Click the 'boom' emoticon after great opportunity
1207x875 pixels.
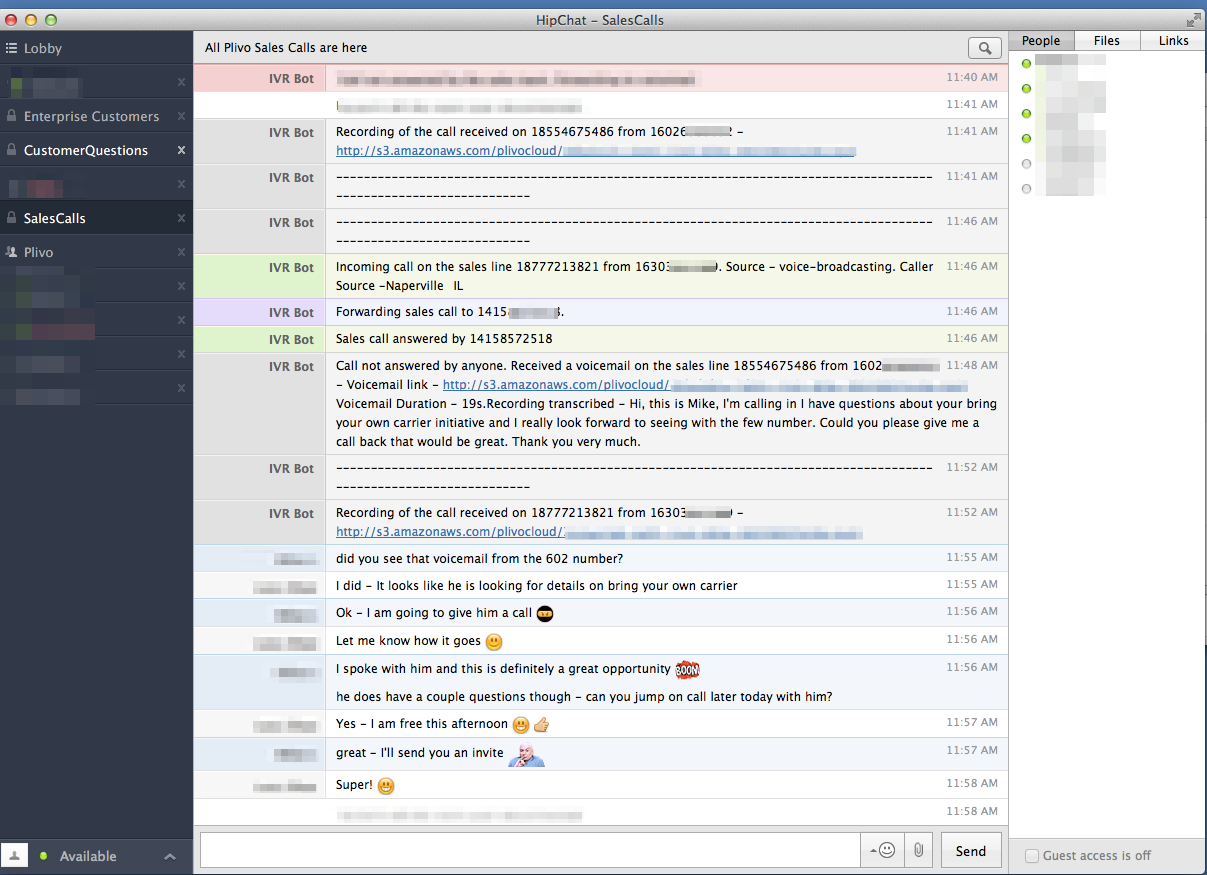click(x=687, y=670)
